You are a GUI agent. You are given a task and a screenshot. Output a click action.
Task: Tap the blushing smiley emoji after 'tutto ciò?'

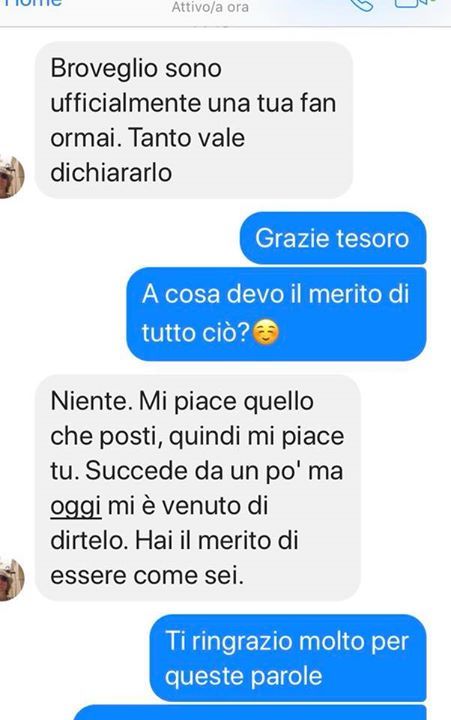point(266,333)
